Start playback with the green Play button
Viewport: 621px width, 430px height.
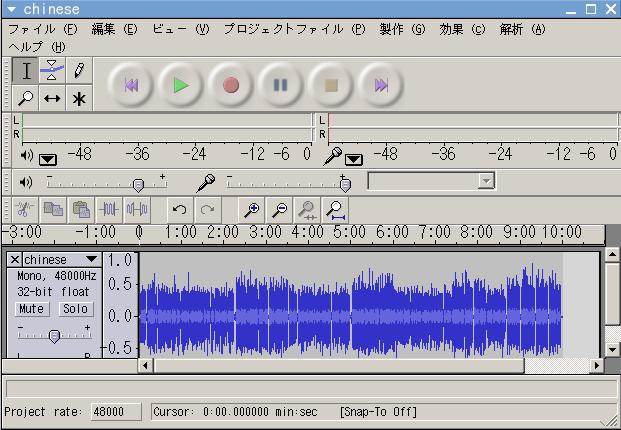181,85
